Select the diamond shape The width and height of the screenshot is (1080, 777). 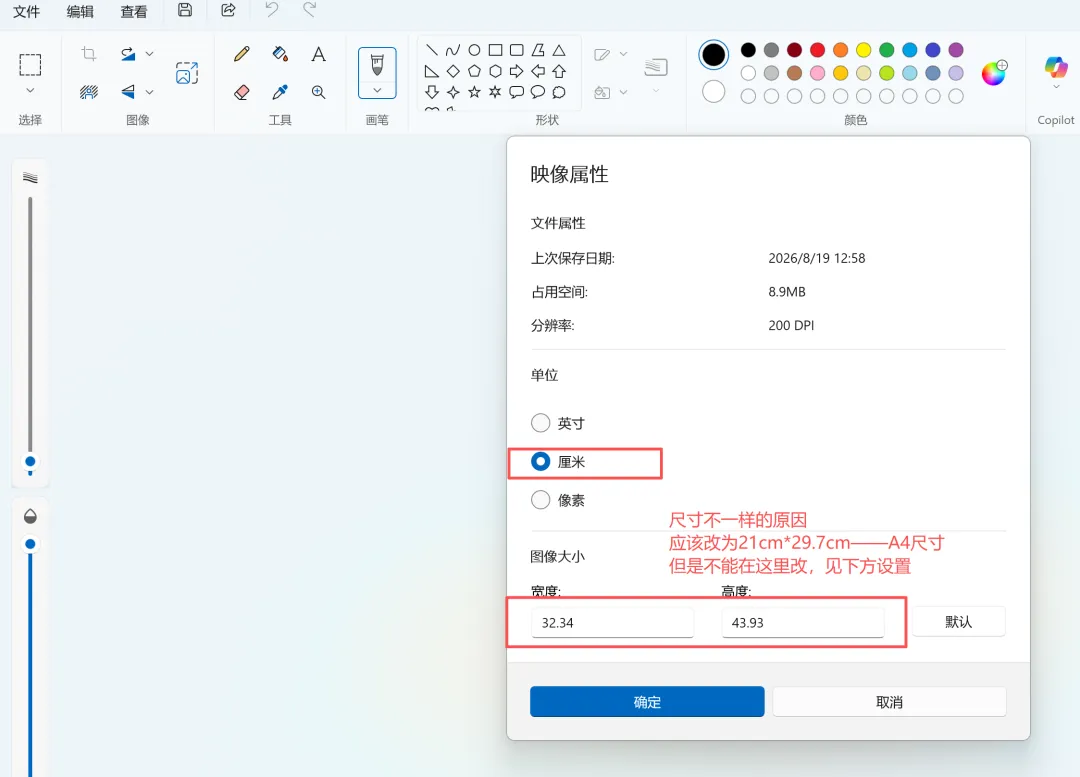pos(453,71)
